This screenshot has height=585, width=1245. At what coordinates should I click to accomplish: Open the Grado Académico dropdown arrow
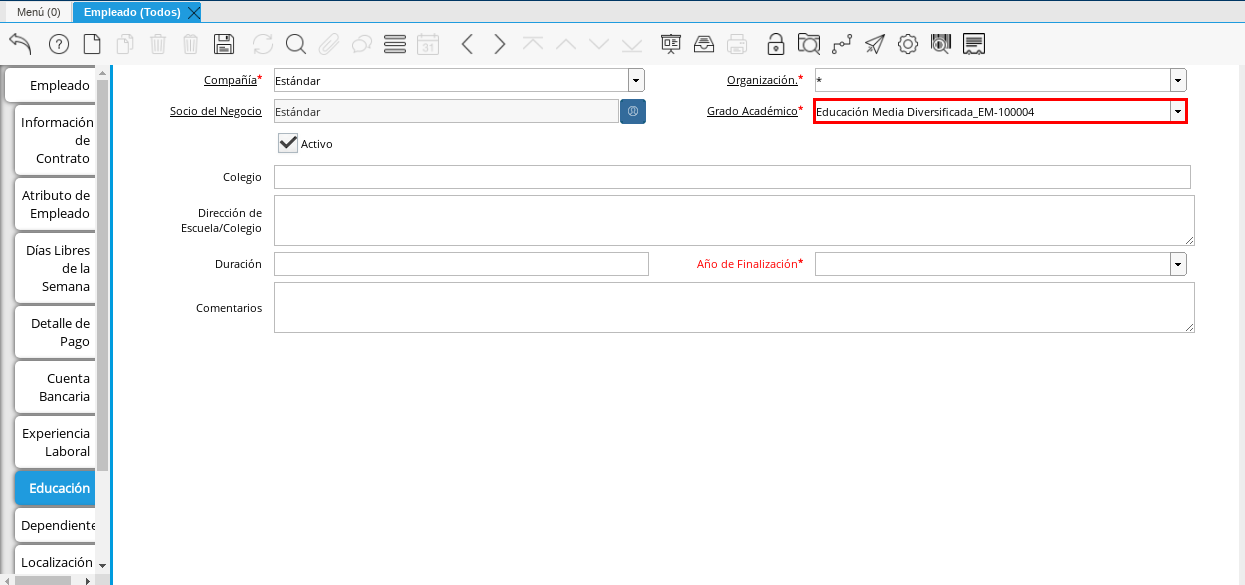pyautogui.click(x=1178, y=111)
